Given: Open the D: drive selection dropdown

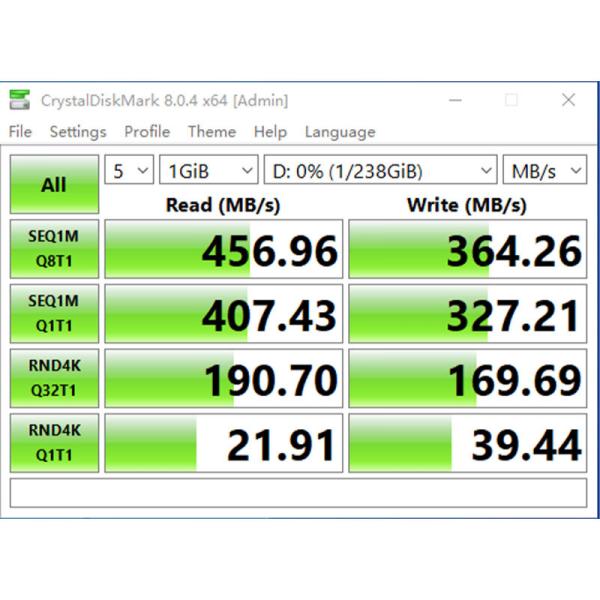Looking at the screenshot, I should pos(381,171).
